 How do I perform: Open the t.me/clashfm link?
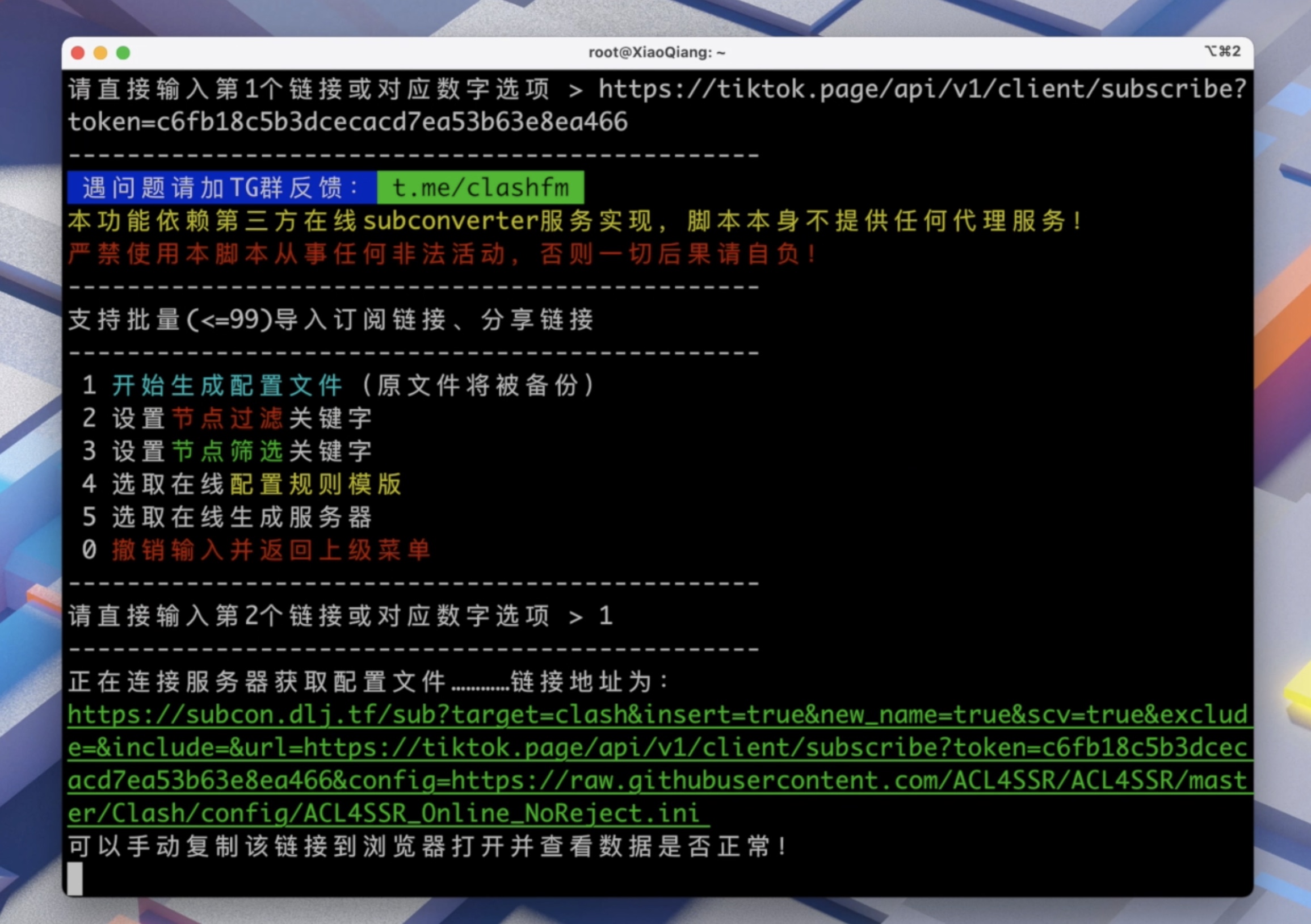tap(480, 188)
